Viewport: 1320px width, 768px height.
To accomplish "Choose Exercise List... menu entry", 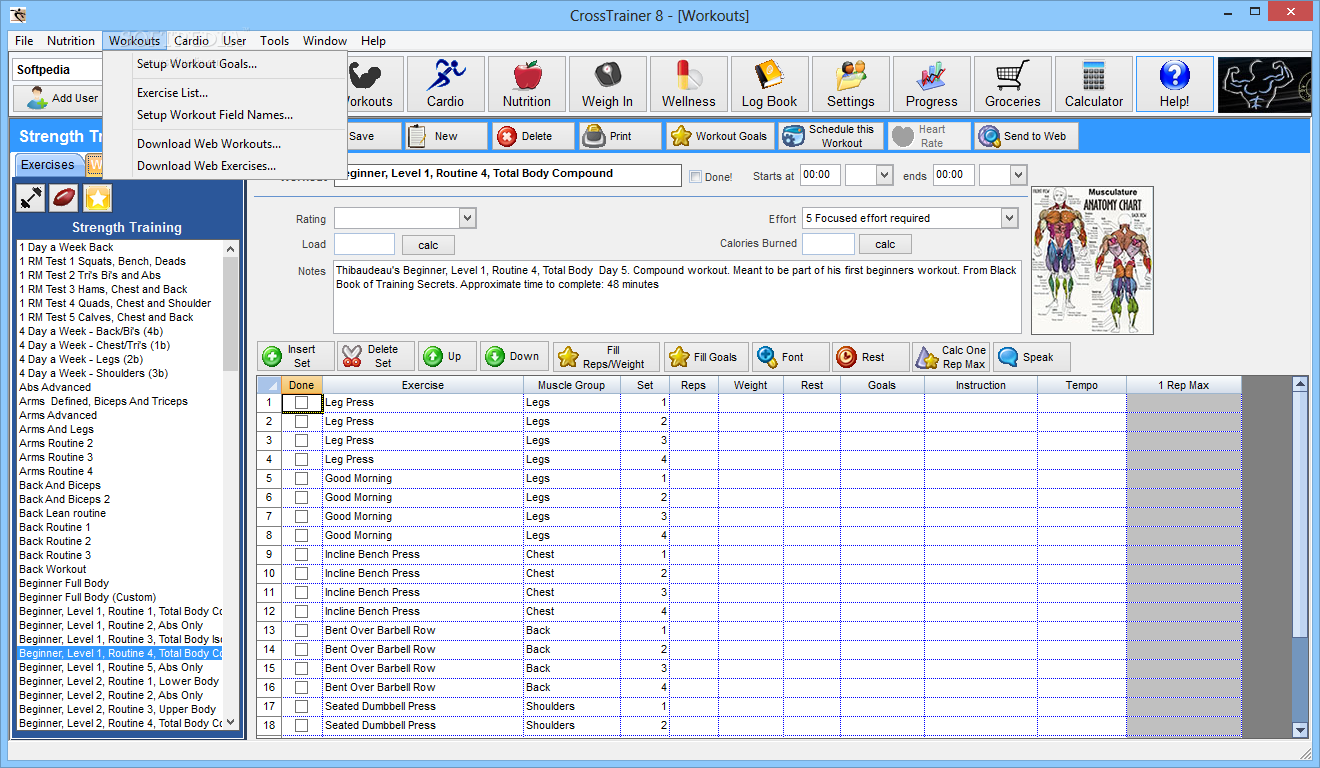I will (172, 93).
